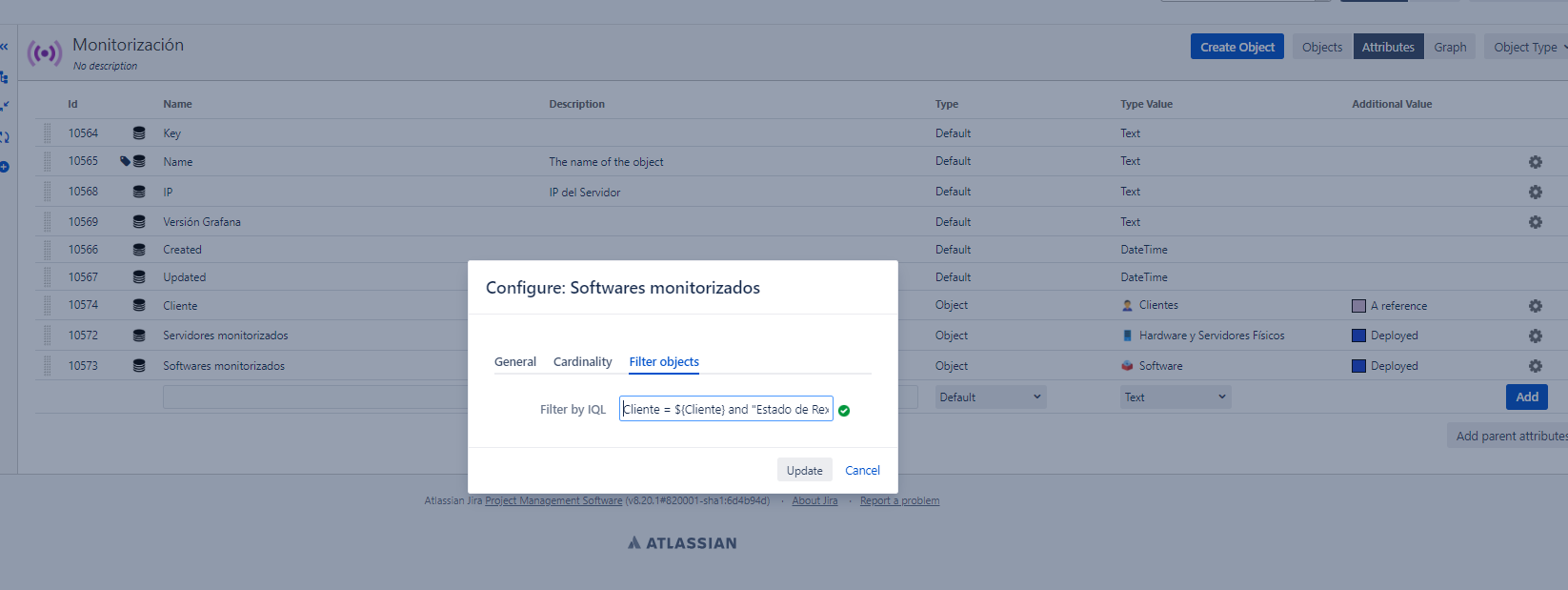
Task: Open the Project Management Software link
Action: pos(553,500)
